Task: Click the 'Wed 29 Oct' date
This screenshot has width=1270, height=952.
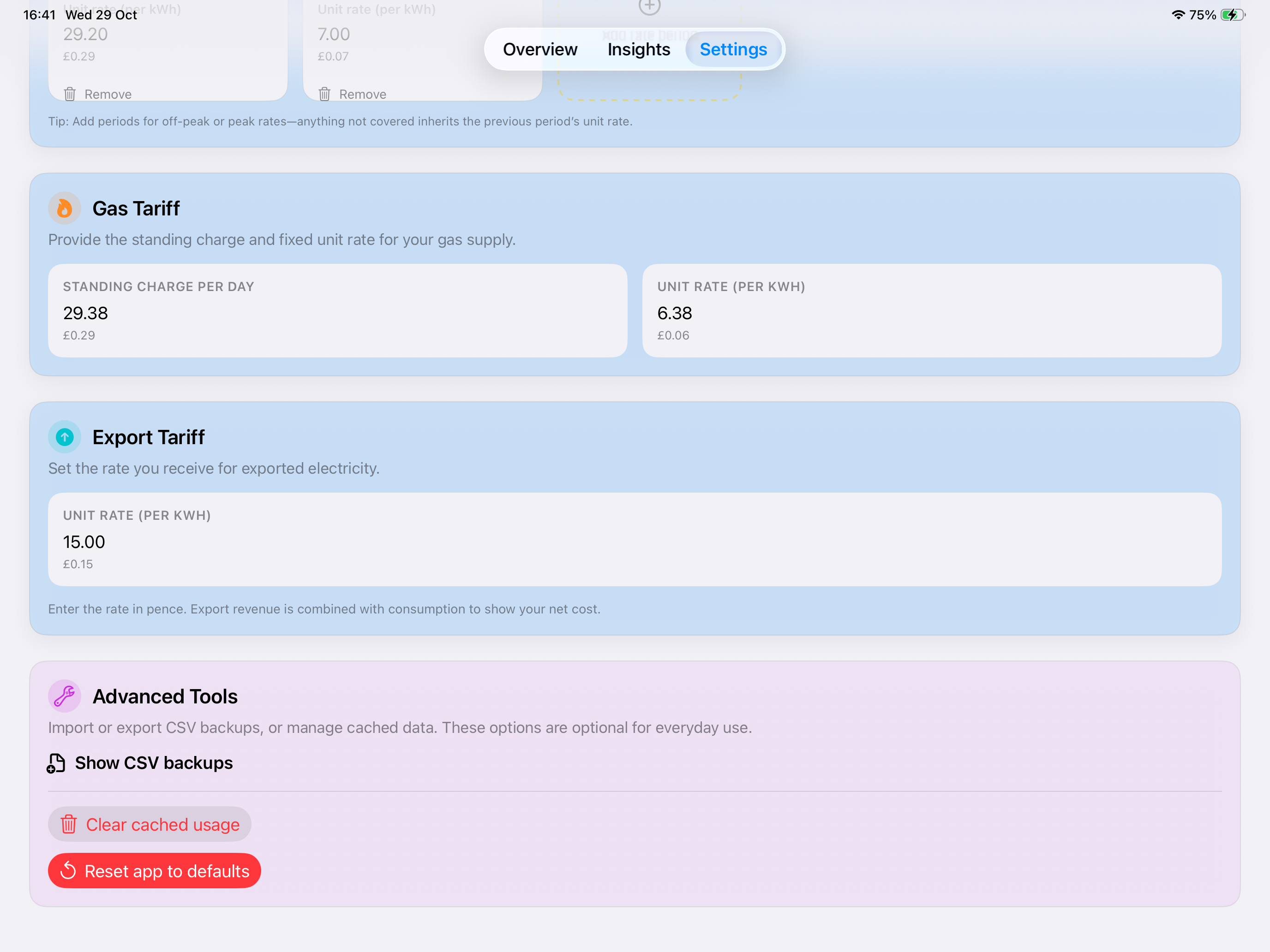Action: pyautogui.click(x=101, y=15)
